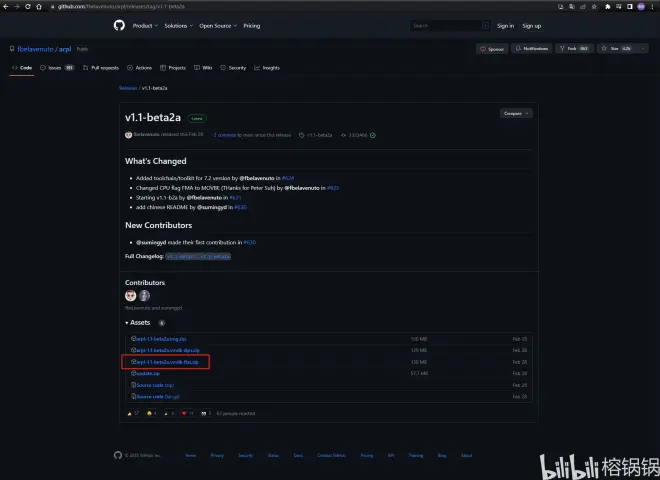This screenshot has width=660, height=480.
Task: Open the Releases breadcrumb link
Action: (x=128, y=88)
